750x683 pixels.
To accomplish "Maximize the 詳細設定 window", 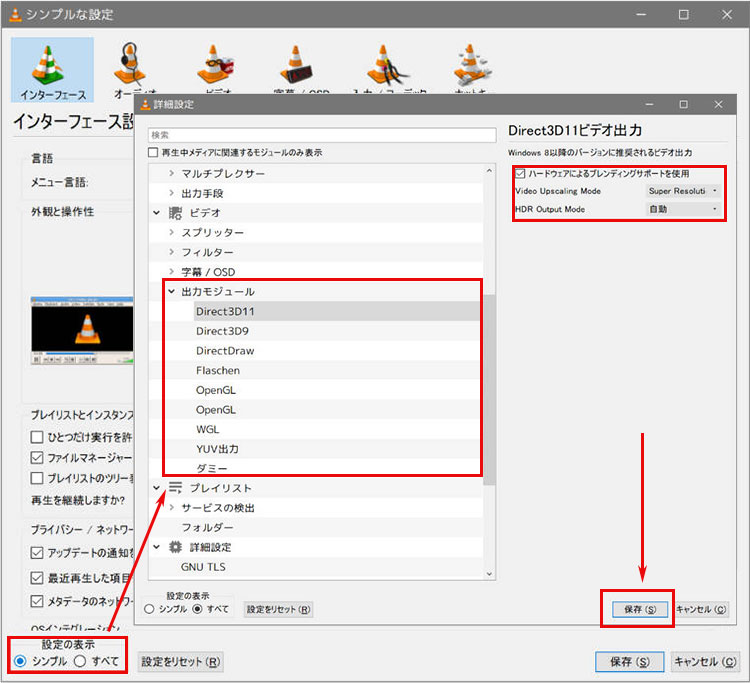I will point(684,104).
